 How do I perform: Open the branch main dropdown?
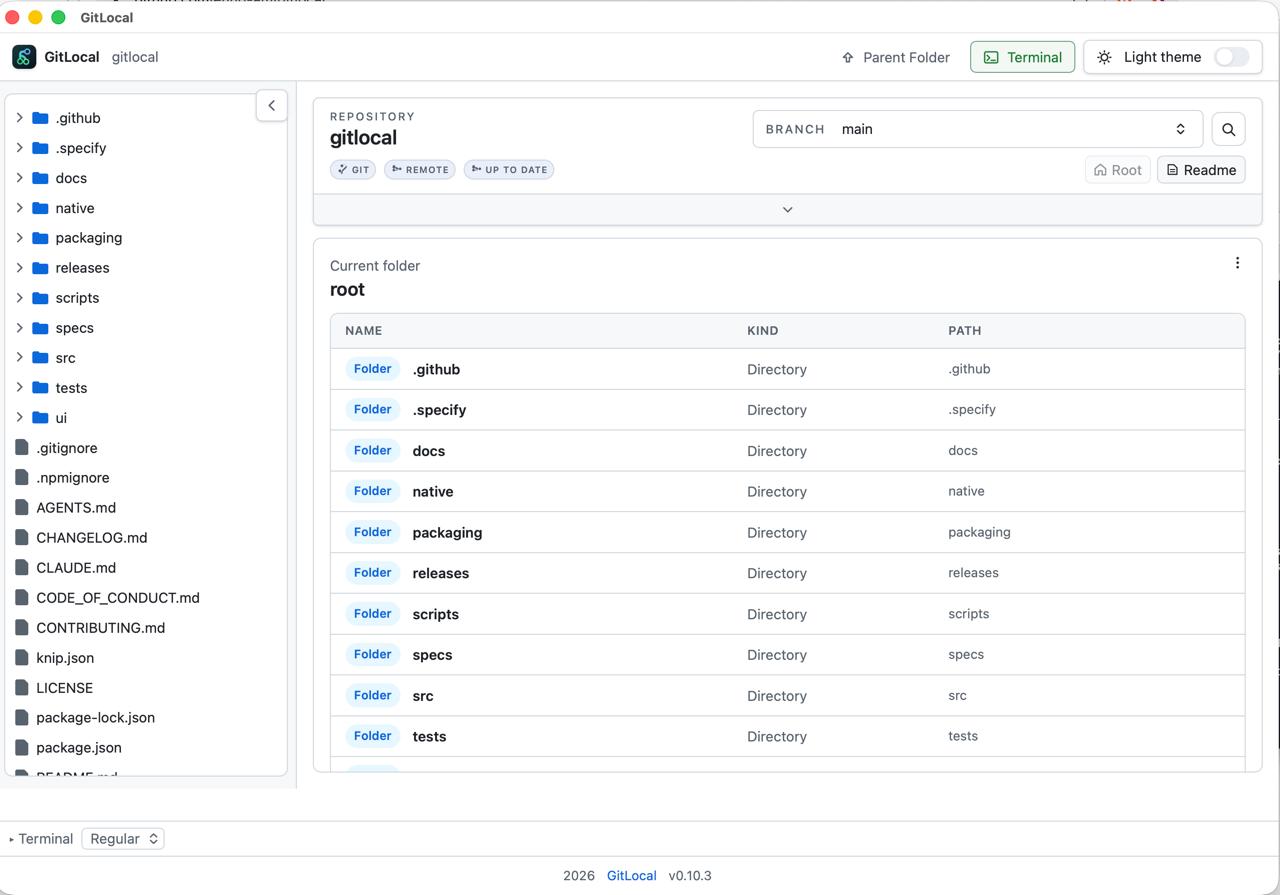977,129
